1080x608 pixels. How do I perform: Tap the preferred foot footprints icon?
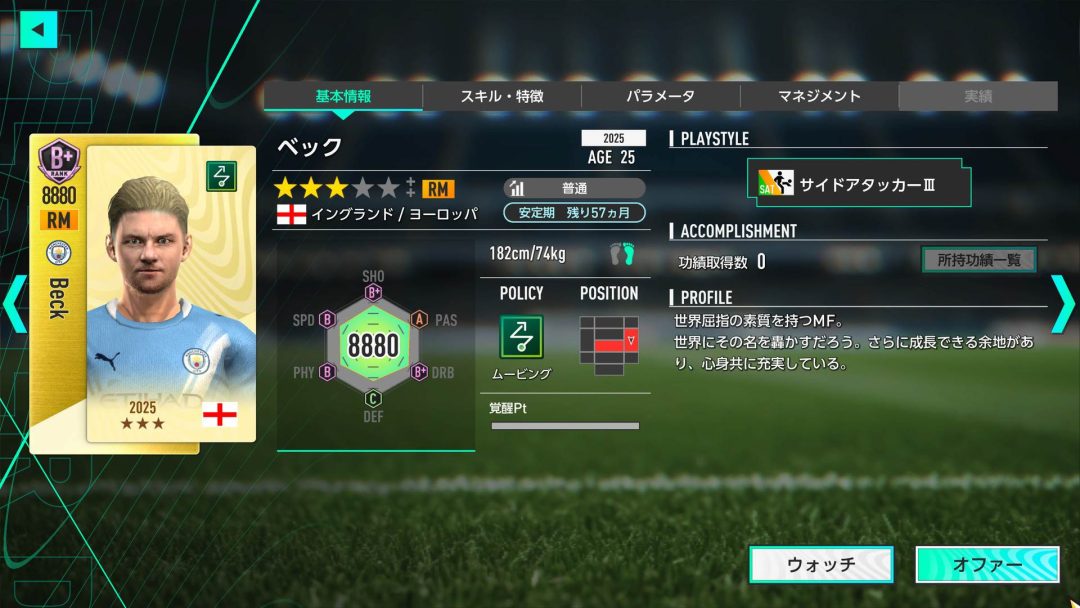pos(622,254)
